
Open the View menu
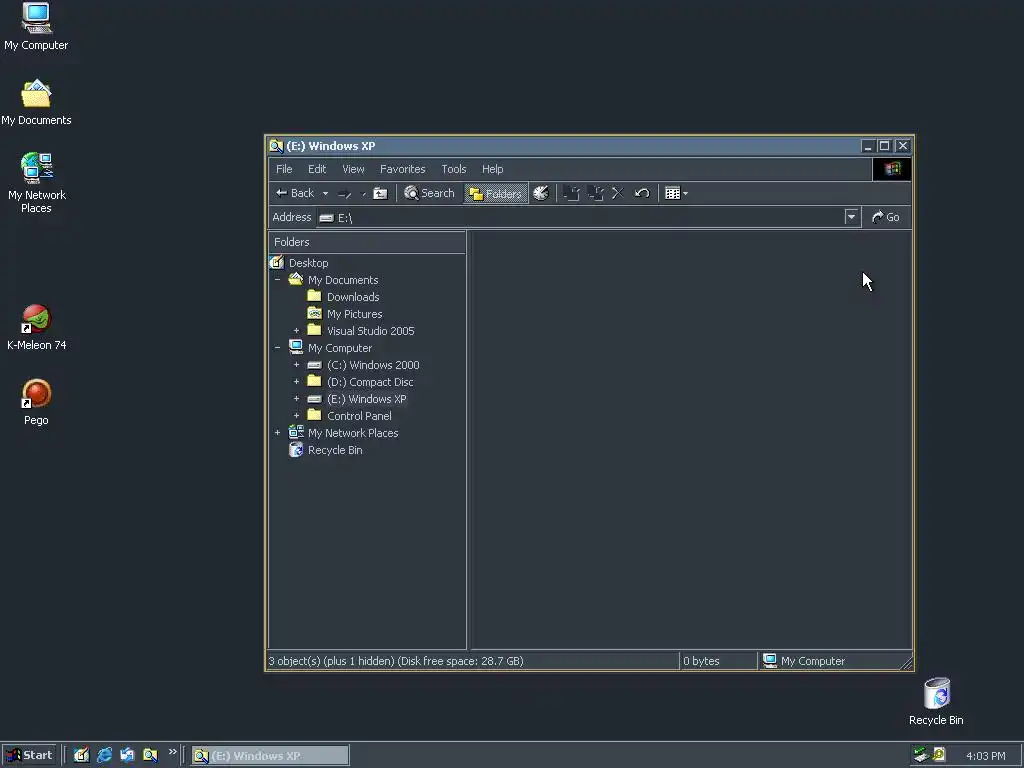pyautogui.click(x=353, y=169)
